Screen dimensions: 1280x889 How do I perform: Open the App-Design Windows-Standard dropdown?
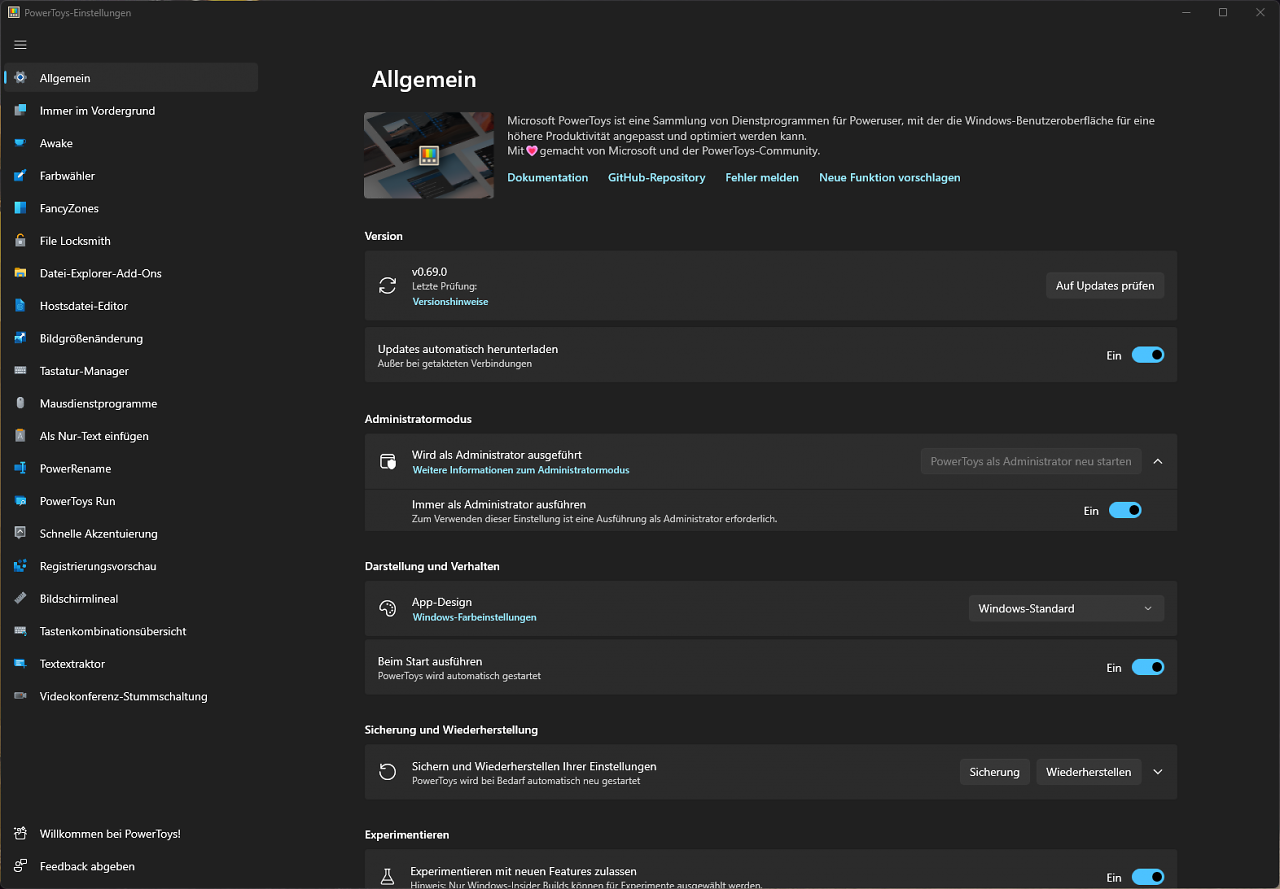pos(1066,608)
